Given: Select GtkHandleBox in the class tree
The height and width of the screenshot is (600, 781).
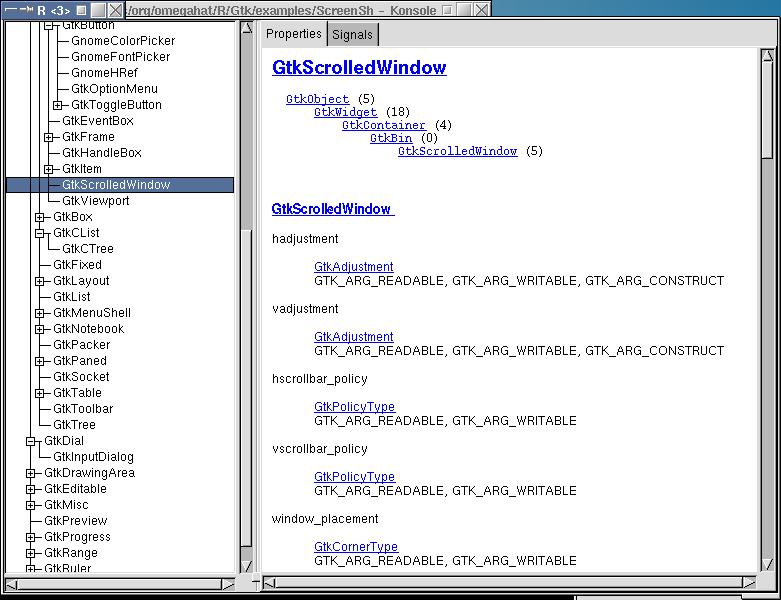Looking at the screenshot, I should tap(102, 153).
